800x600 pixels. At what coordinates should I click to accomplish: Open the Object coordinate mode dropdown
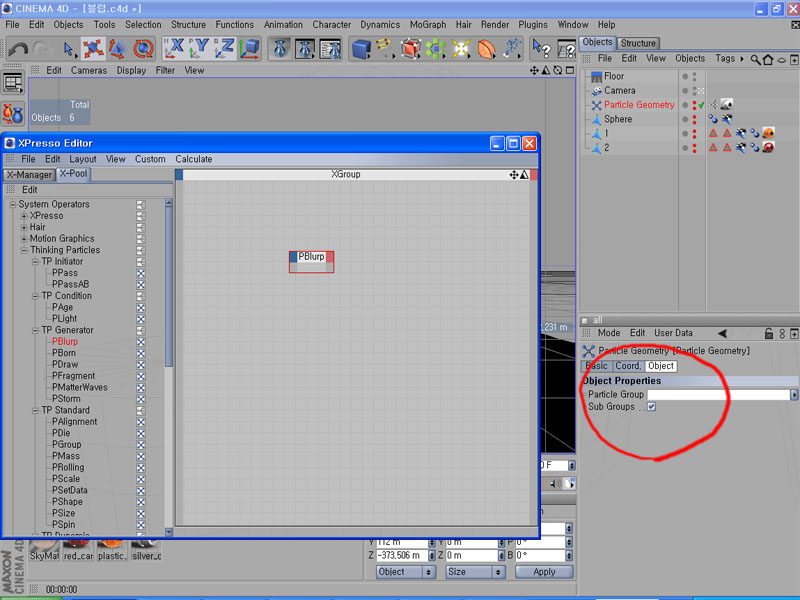[406, 572]
